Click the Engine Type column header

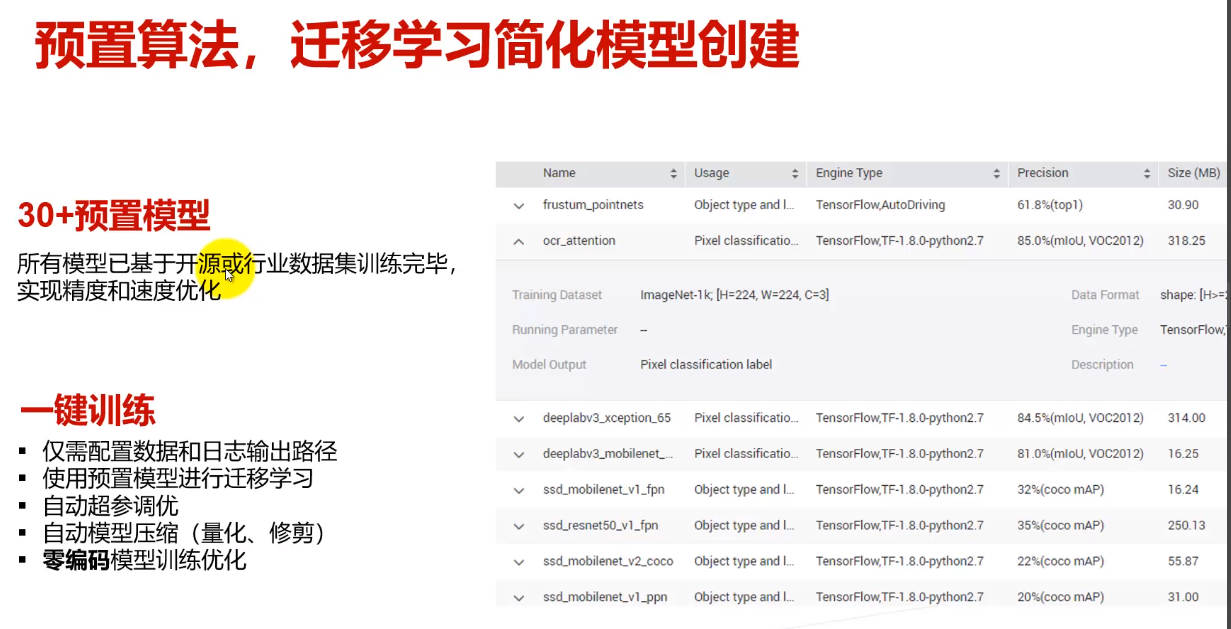point(849,173)
